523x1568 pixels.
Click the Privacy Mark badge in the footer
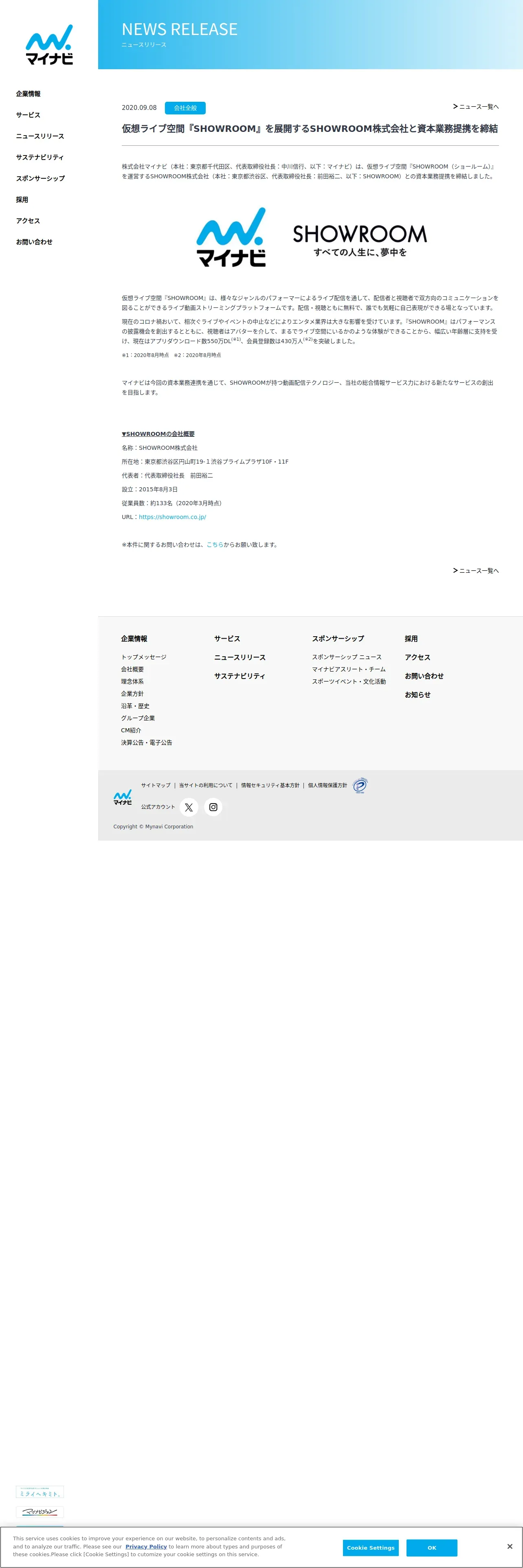pyautogui.click(x=360, y=785)
